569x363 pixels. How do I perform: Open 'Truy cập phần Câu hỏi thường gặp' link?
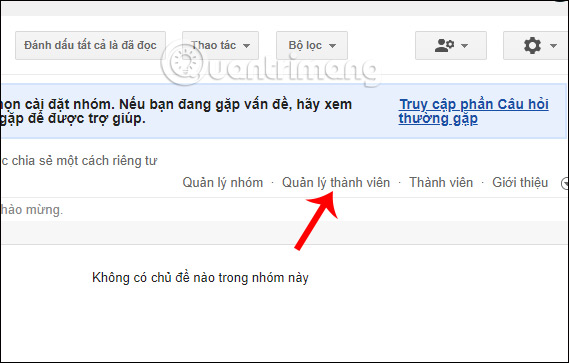click(x=474, y=111)
